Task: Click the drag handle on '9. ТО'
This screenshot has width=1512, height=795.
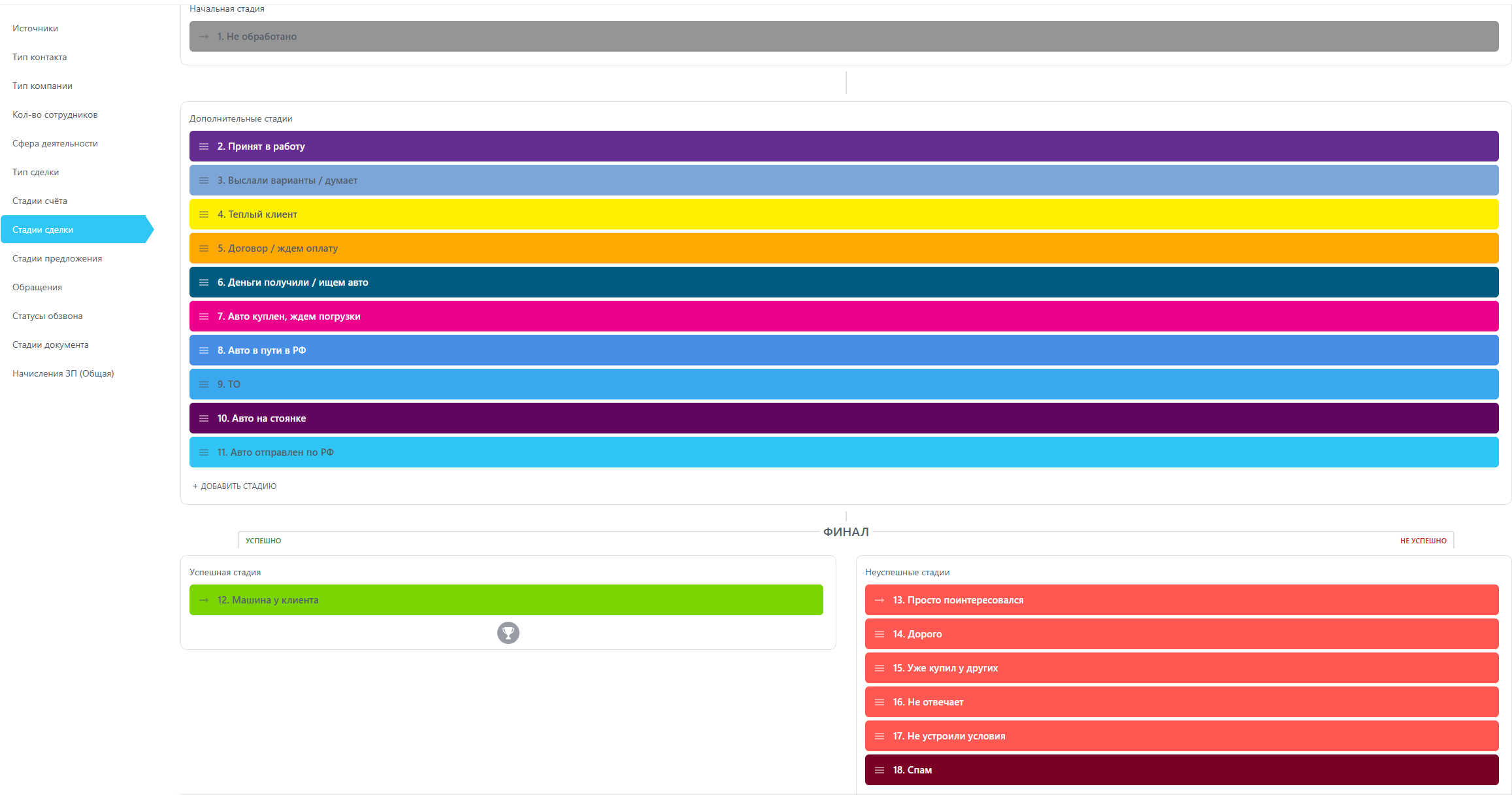Action: click(204, 384)
